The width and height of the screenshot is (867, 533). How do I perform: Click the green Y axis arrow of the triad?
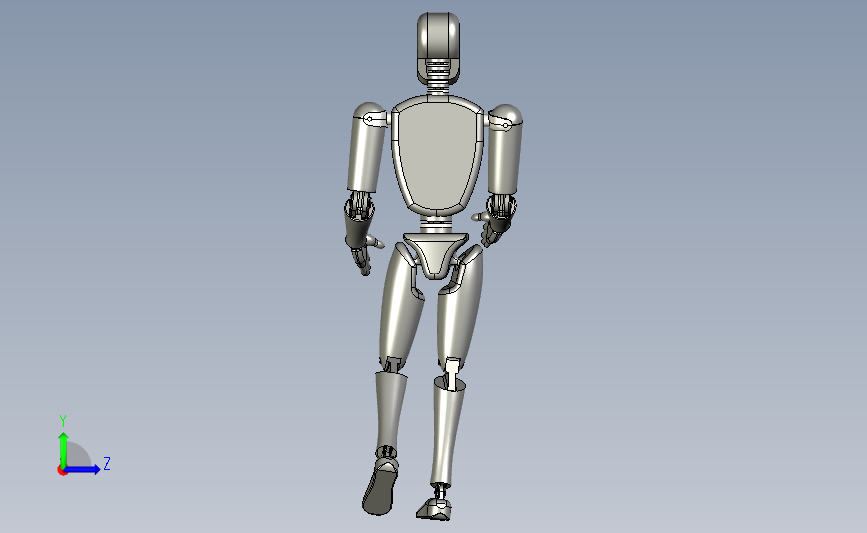coord(63,449)
